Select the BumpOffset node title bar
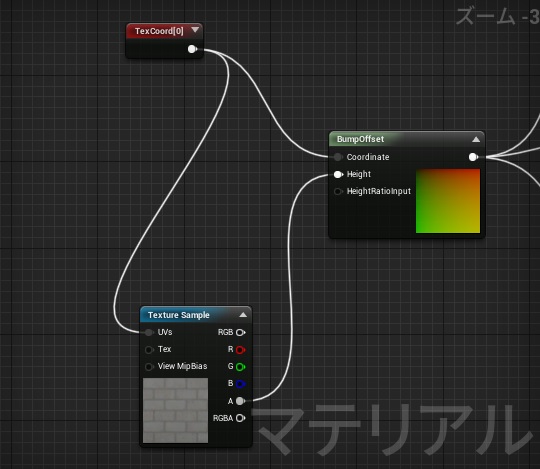This screenshot has width=540, height=469. (x=407, y=139)
